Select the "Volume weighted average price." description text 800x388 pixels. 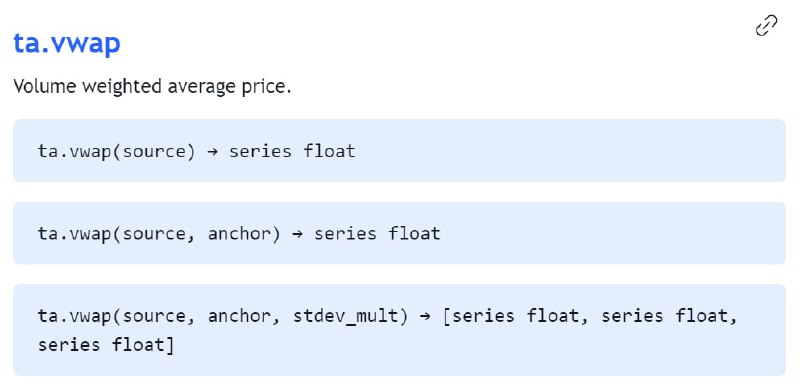click(152, 86)
